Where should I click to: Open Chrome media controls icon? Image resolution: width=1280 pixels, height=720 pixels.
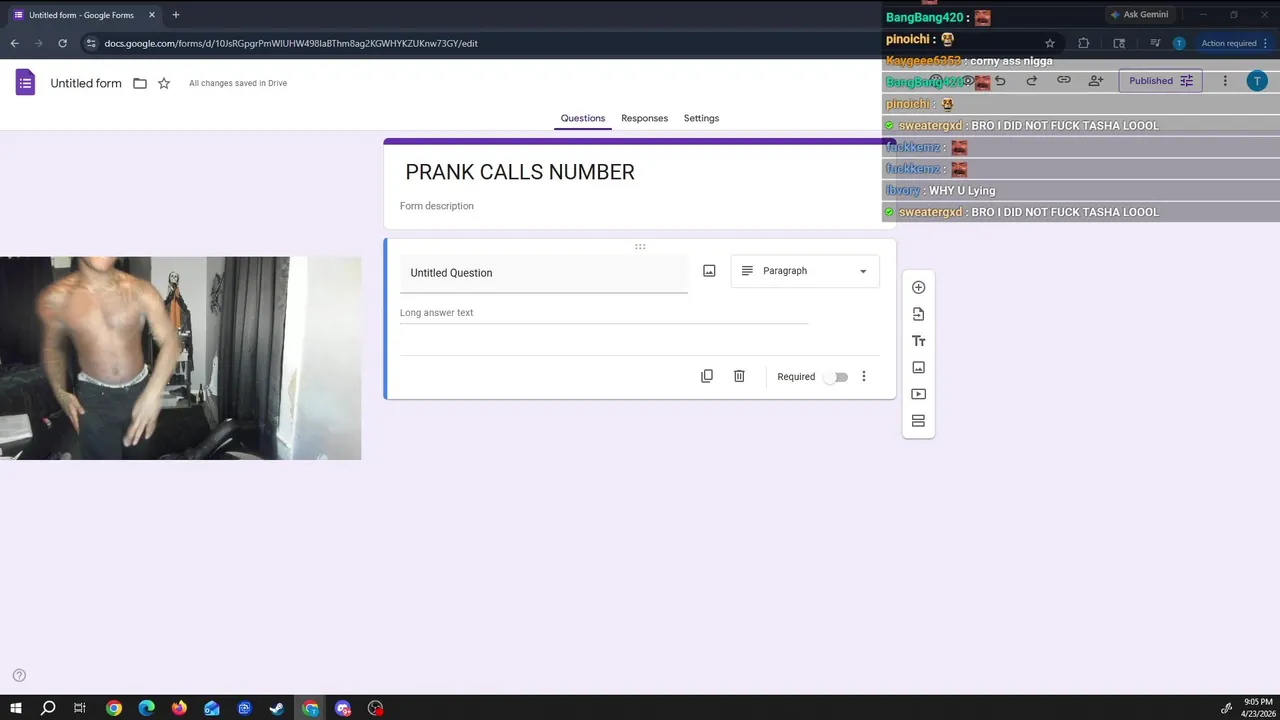point(1155,43)
